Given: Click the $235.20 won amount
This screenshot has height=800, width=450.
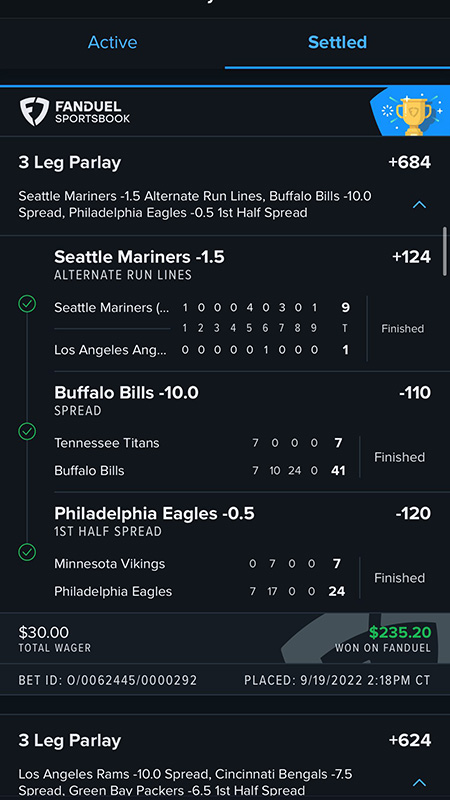Looking at the screenshot, I should coord(400,633).
